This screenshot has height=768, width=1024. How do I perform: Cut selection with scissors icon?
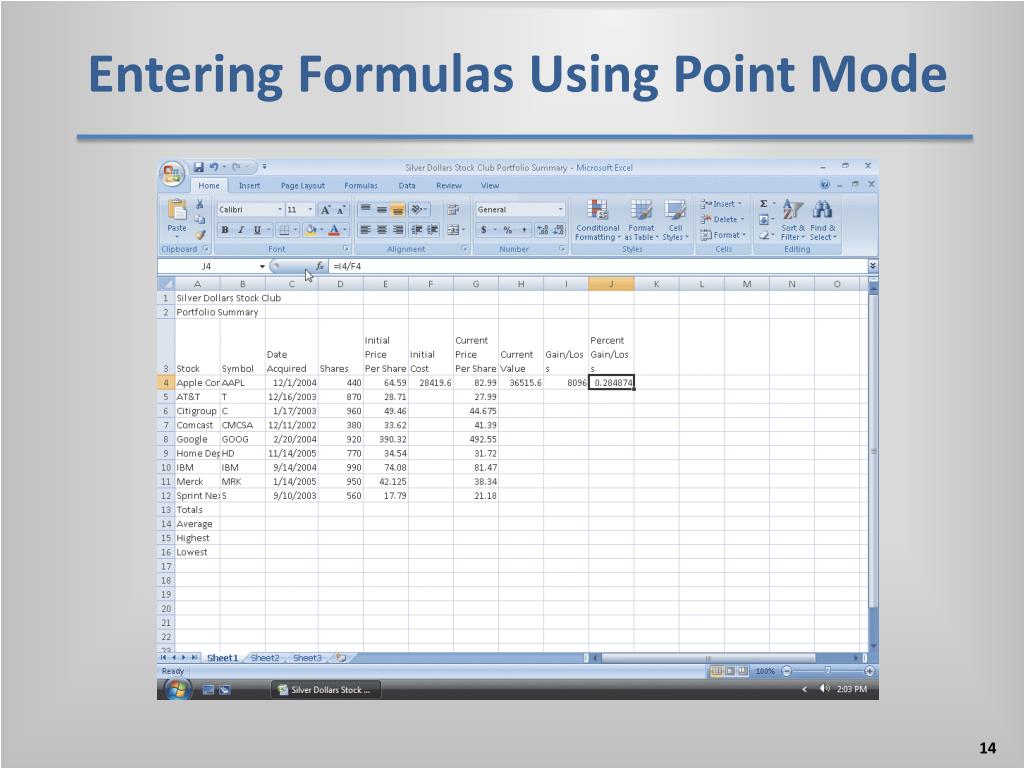coord(200,205)
